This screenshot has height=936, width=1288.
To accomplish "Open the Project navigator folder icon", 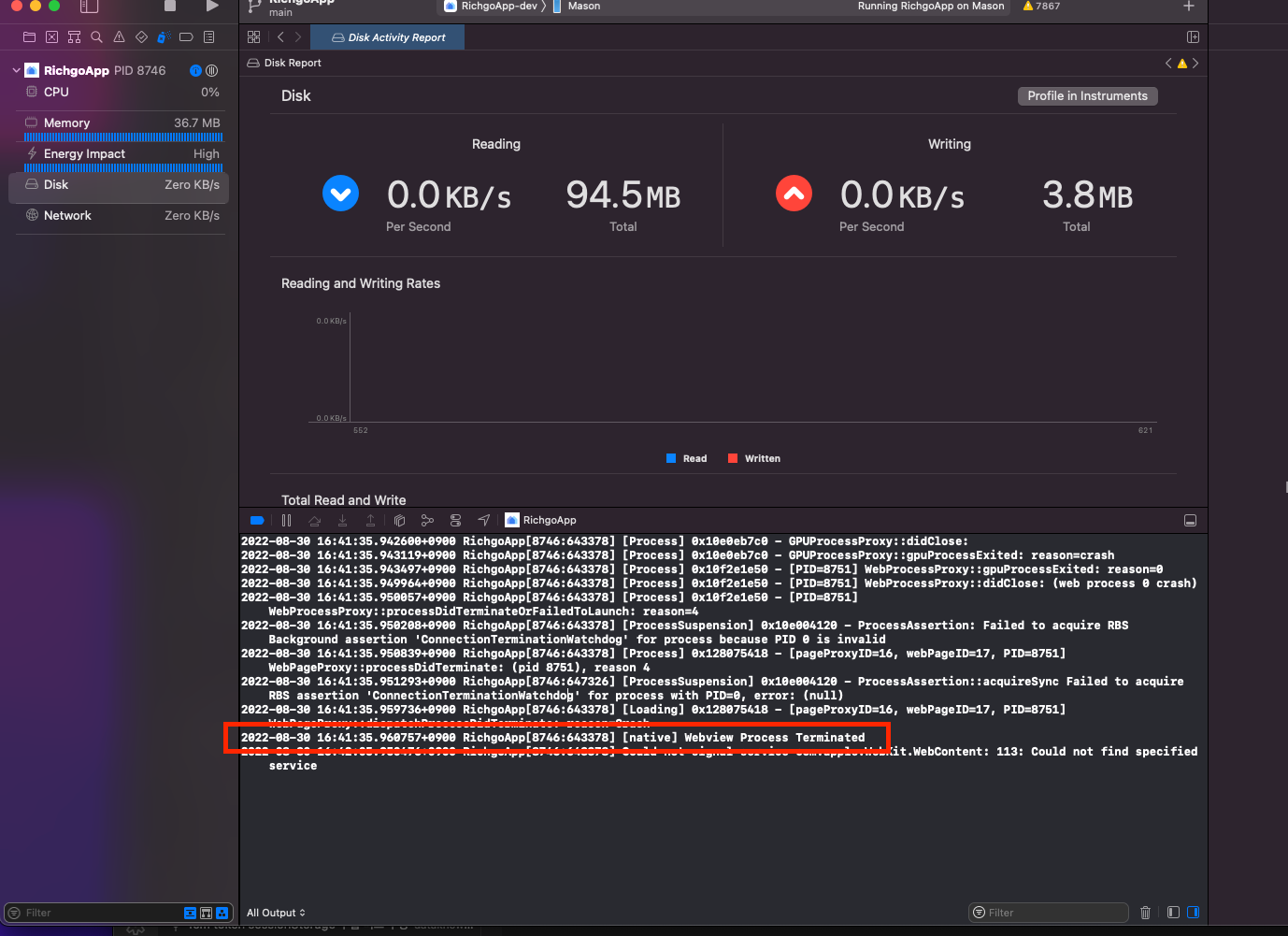I will [x=29, y=37].
